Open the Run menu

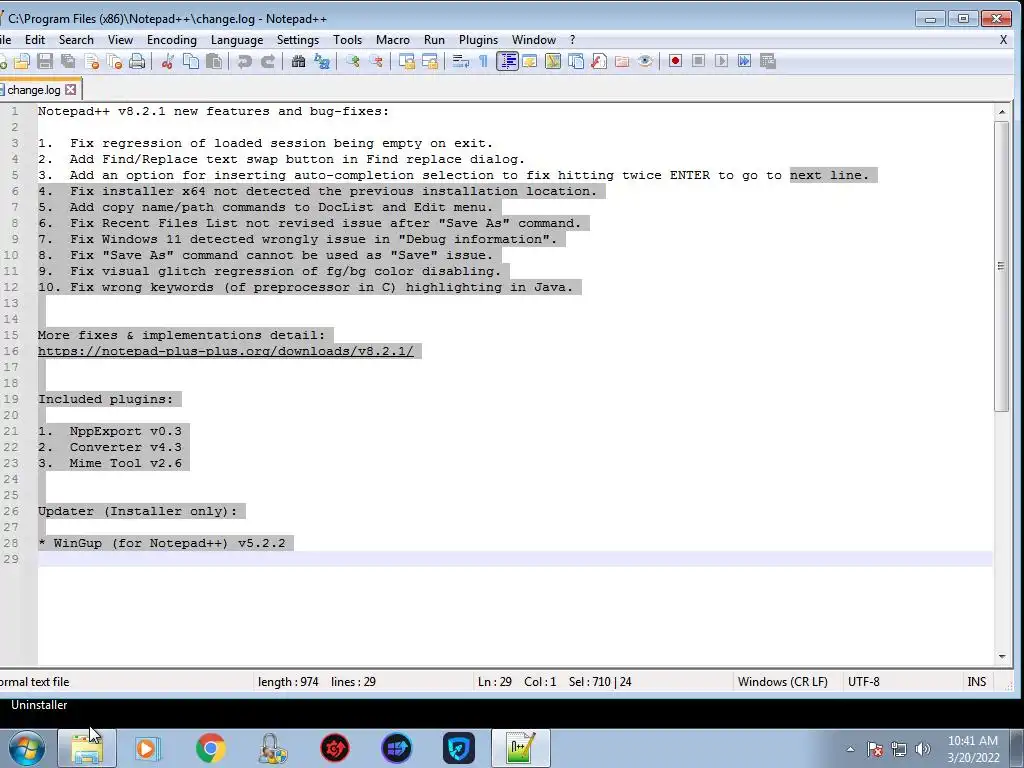pos(434,40)
